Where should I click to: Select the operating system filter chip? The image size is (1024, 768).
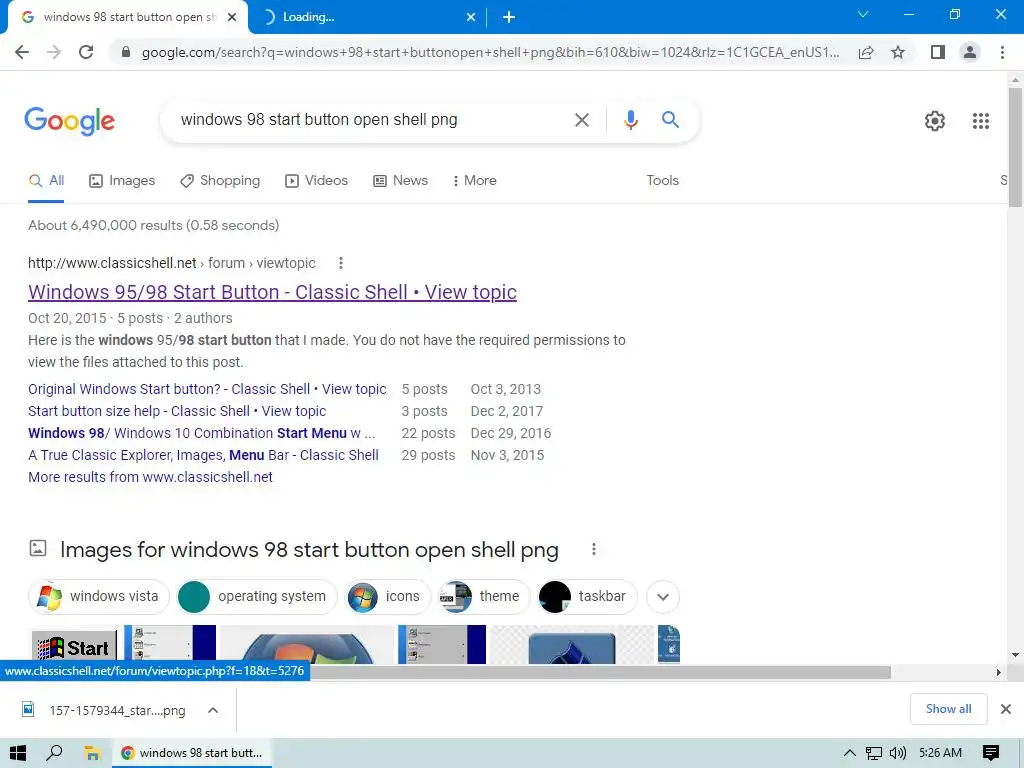pos(257,597)
